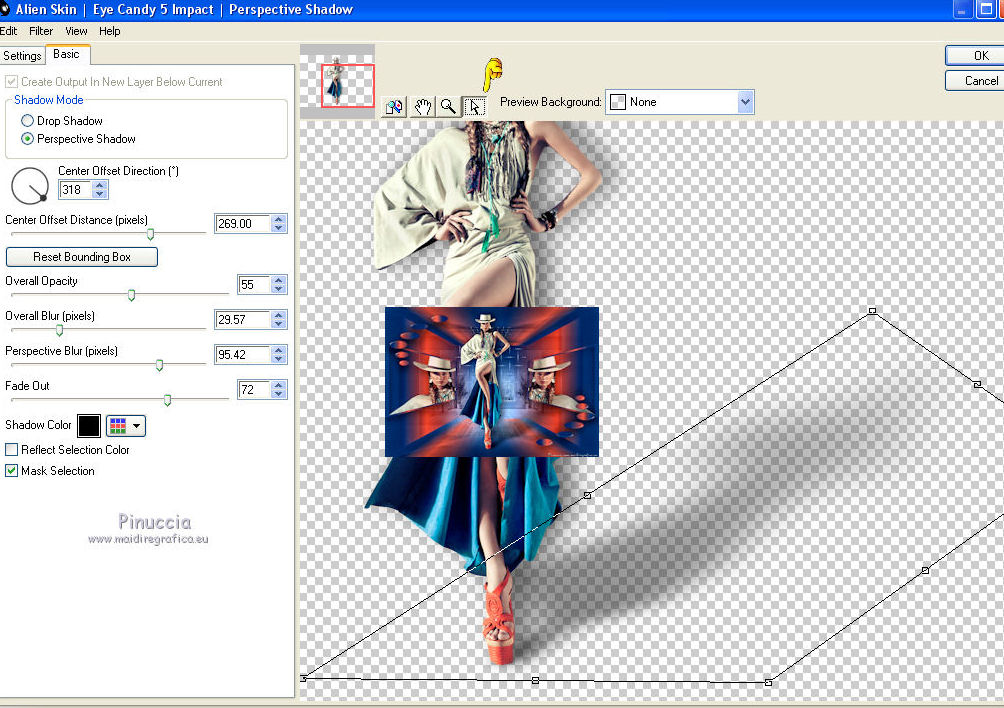Click the Overall Blur spinner arrows
Viewport: 1004px width, 708px height.
278,319
